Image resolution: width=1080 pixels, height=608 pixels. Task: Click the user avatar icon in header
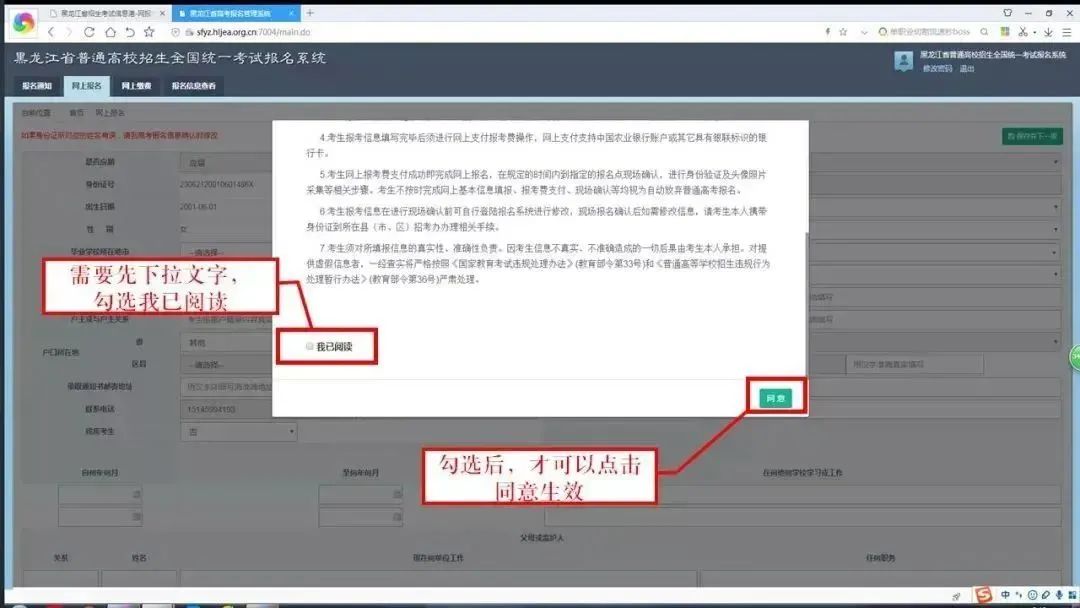pyautogui.click(x=903, y=61)
